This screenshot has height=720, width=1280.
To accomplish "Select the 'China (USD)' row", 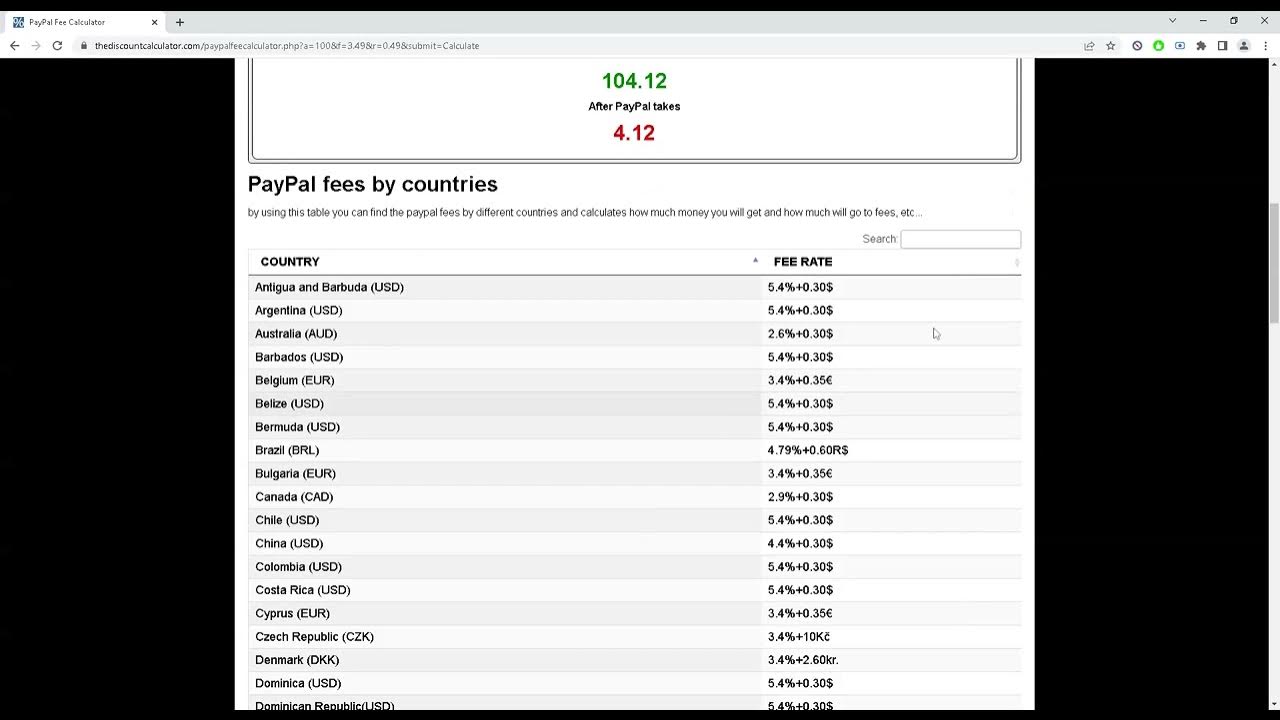I will click(x=634, y=544).
